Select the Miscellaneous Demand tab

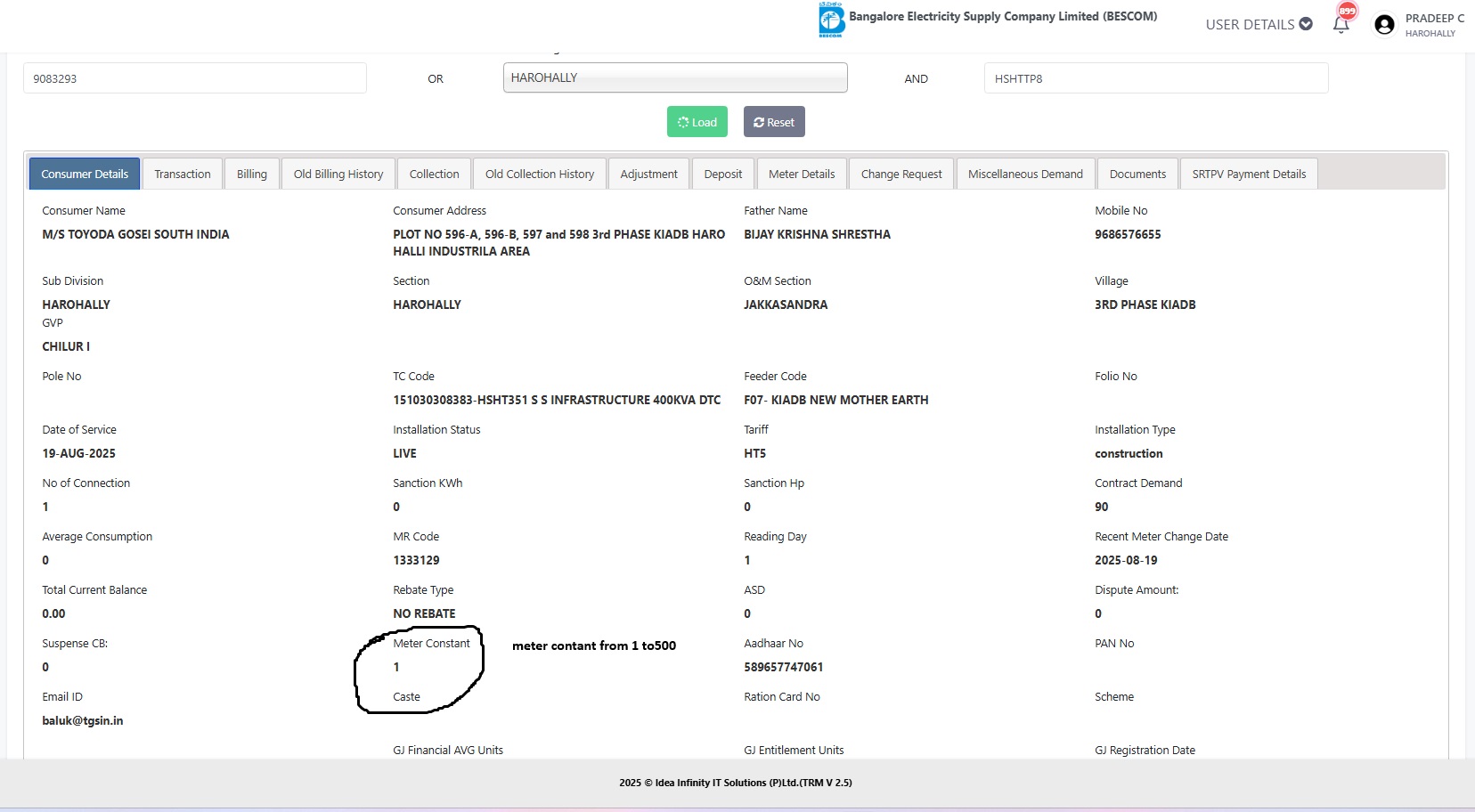tap(1025, 175)
